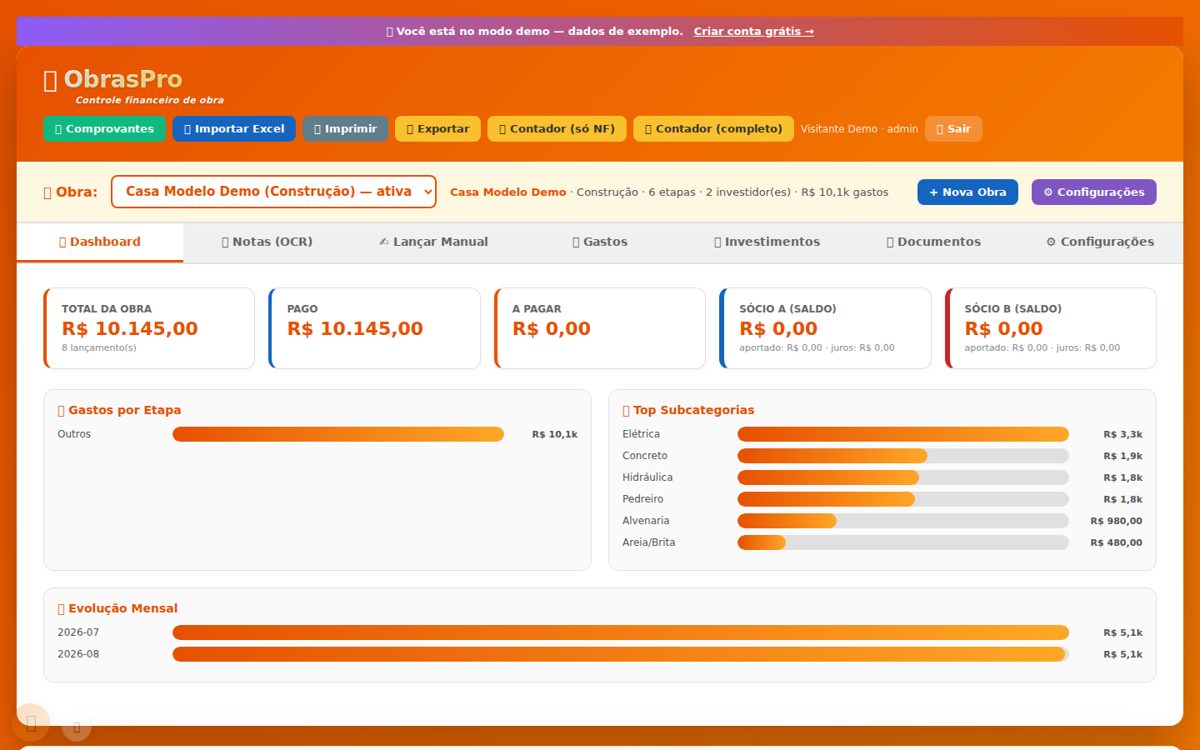Viewport: 1200px width, 750px height.
Task: Click the + Nova Obra button
Action: pos(968,192)
